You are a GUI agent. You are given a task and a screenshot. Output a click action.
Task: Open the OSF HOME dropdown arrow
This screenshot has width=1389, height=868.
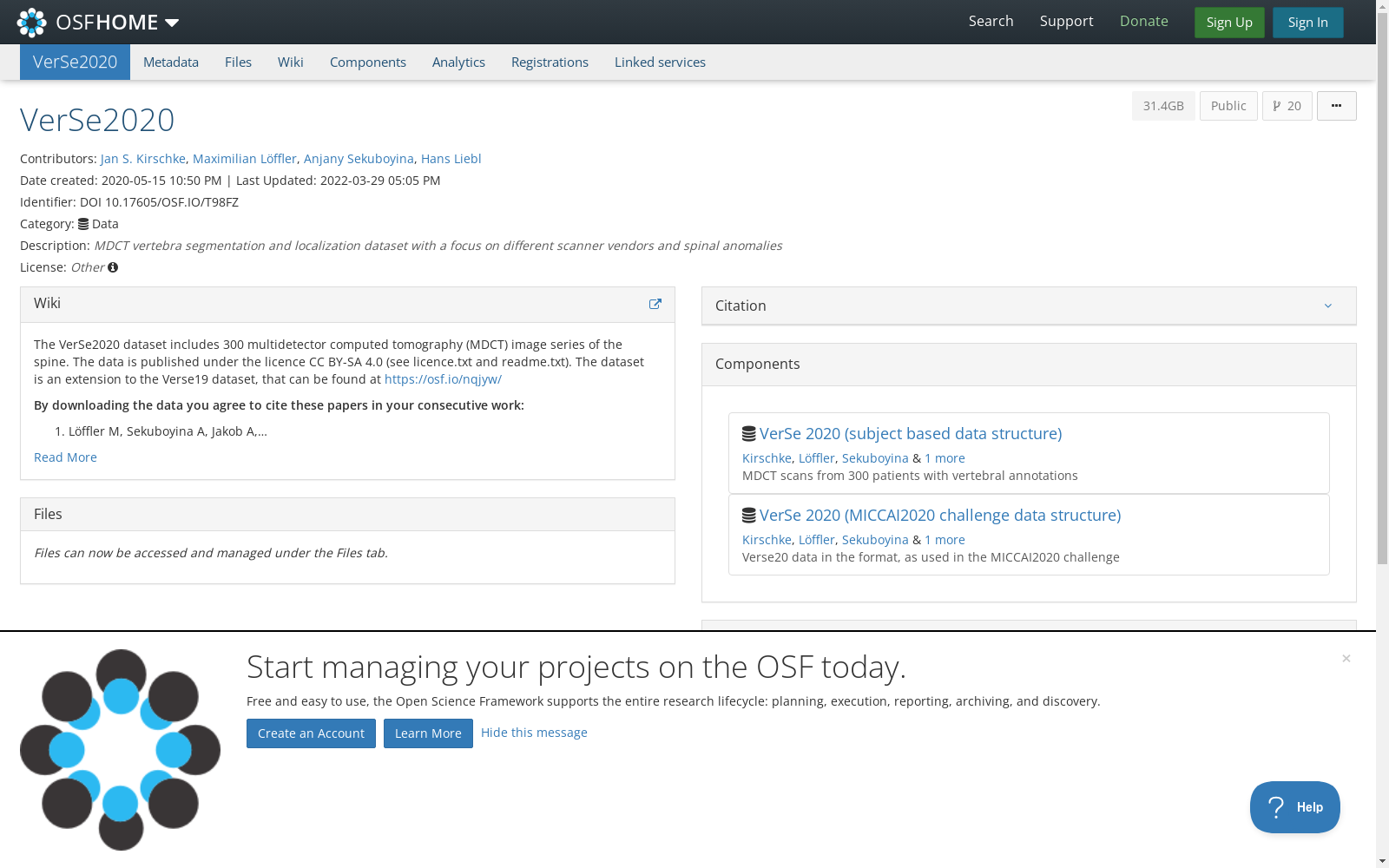click(172, 23)
